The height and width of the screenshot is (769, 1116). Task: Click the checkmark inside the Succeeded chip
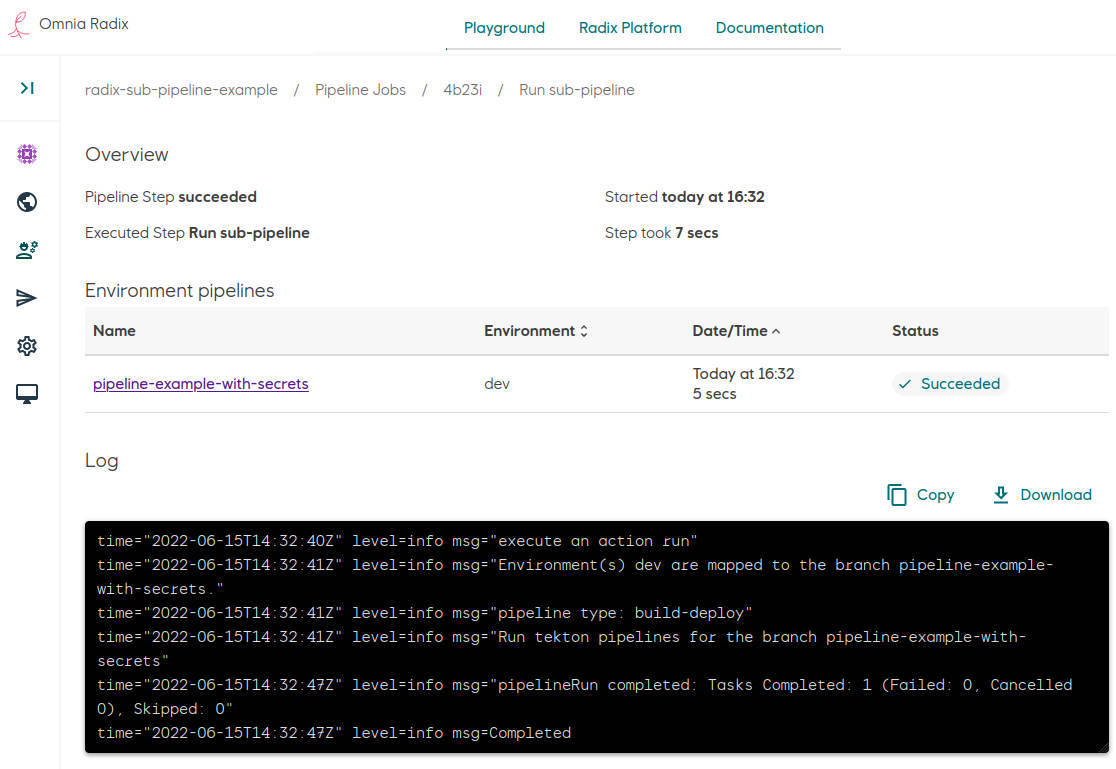pyautogui.click(x=905, y=383)
